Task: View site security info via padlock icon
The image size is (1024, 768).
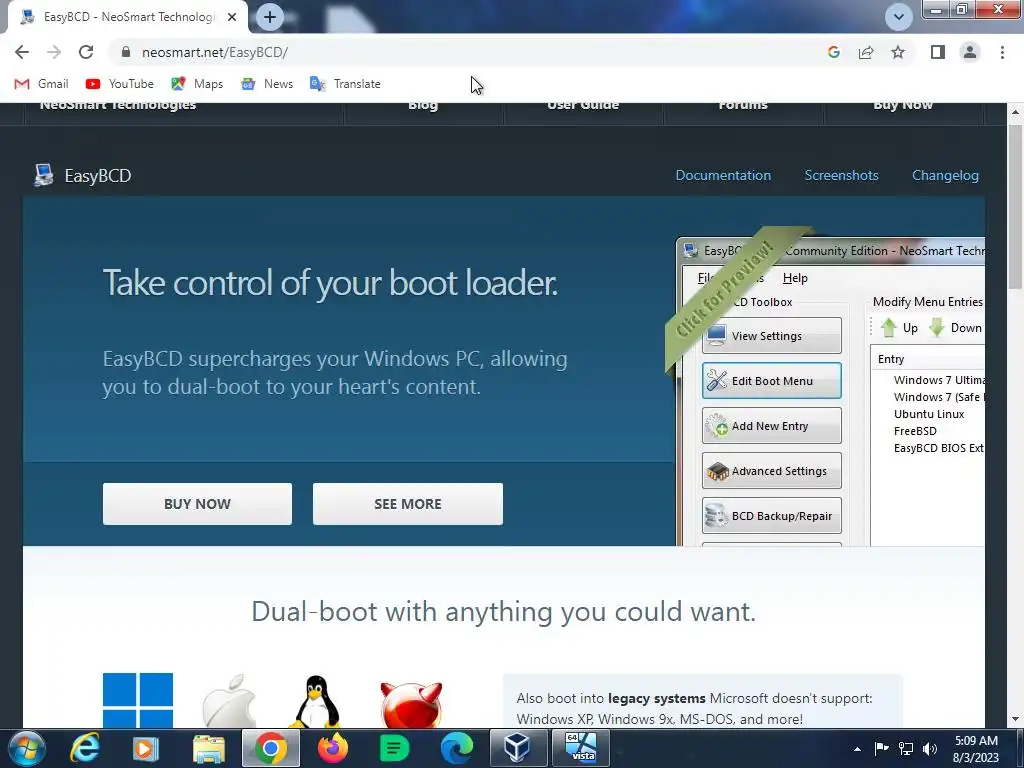Action: click(x=127, y=52)
